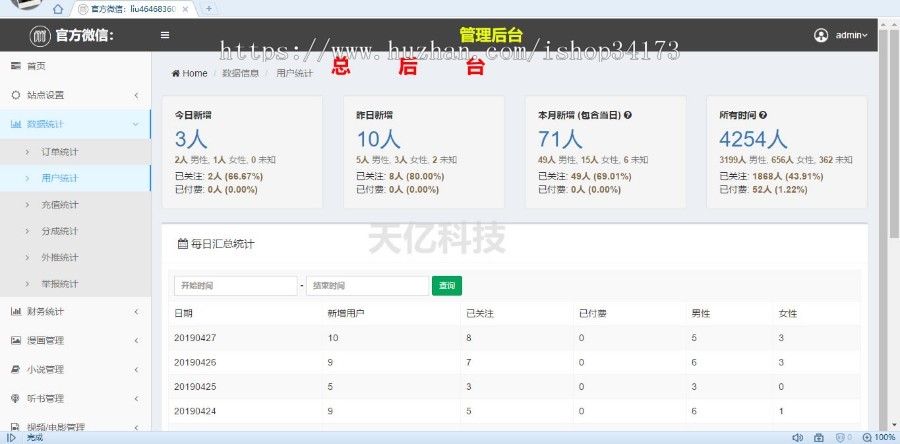Image resolution: width=900 pixels, height=444 pixels.
Task: Click the 数据统计 bar chart icon
Action: pos(16,124)
